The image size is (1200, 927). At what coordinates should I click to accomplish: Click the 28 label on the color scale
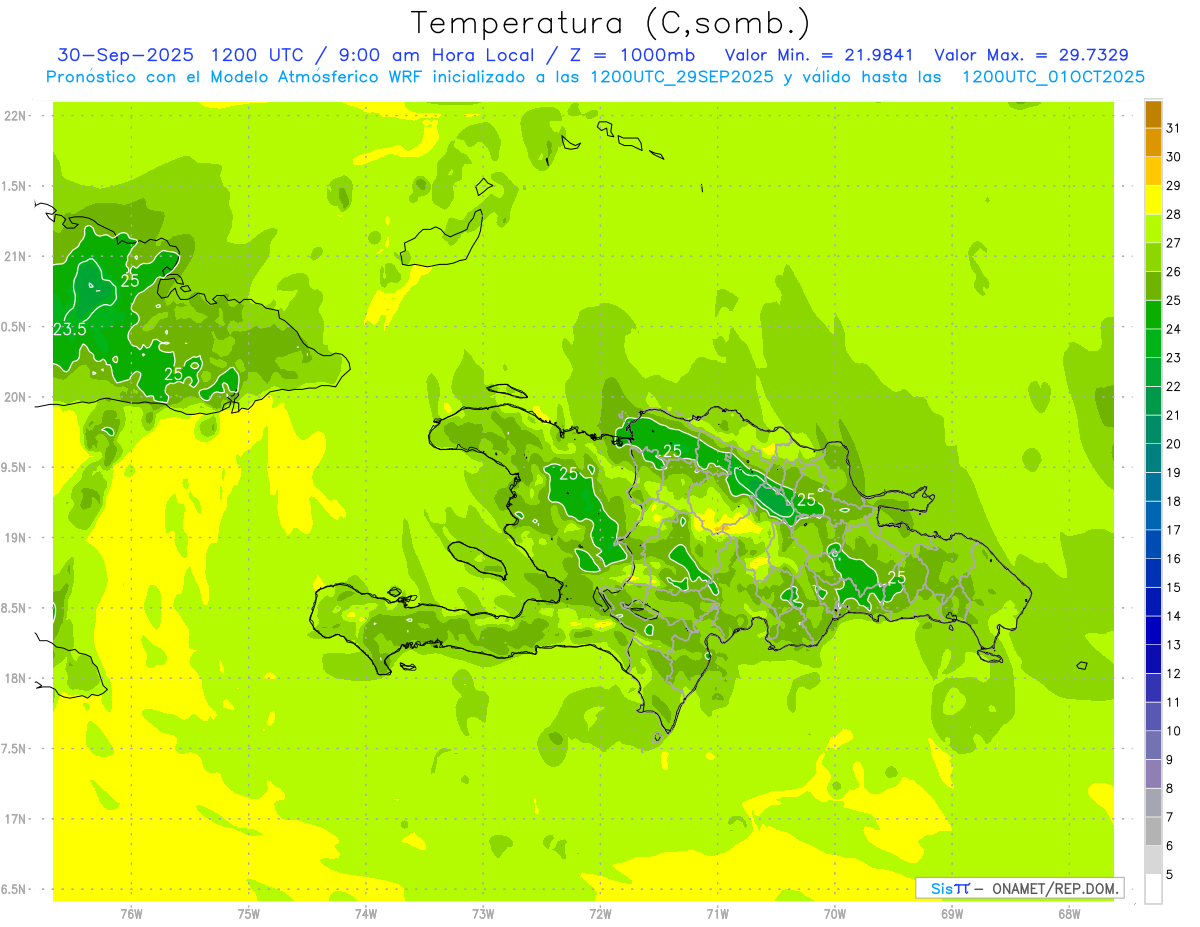[1173, 214]
